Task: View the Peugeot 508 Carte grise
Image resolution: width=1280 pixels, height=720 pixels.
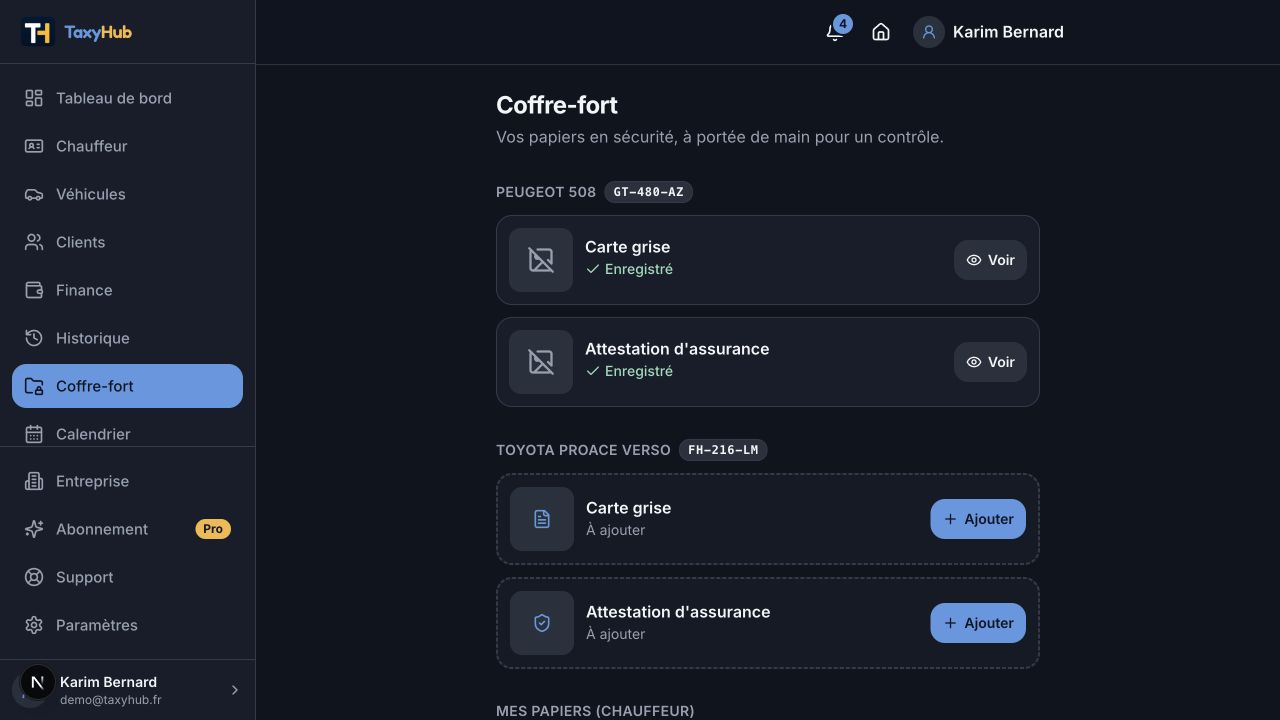Action: [x=990, y=260]
